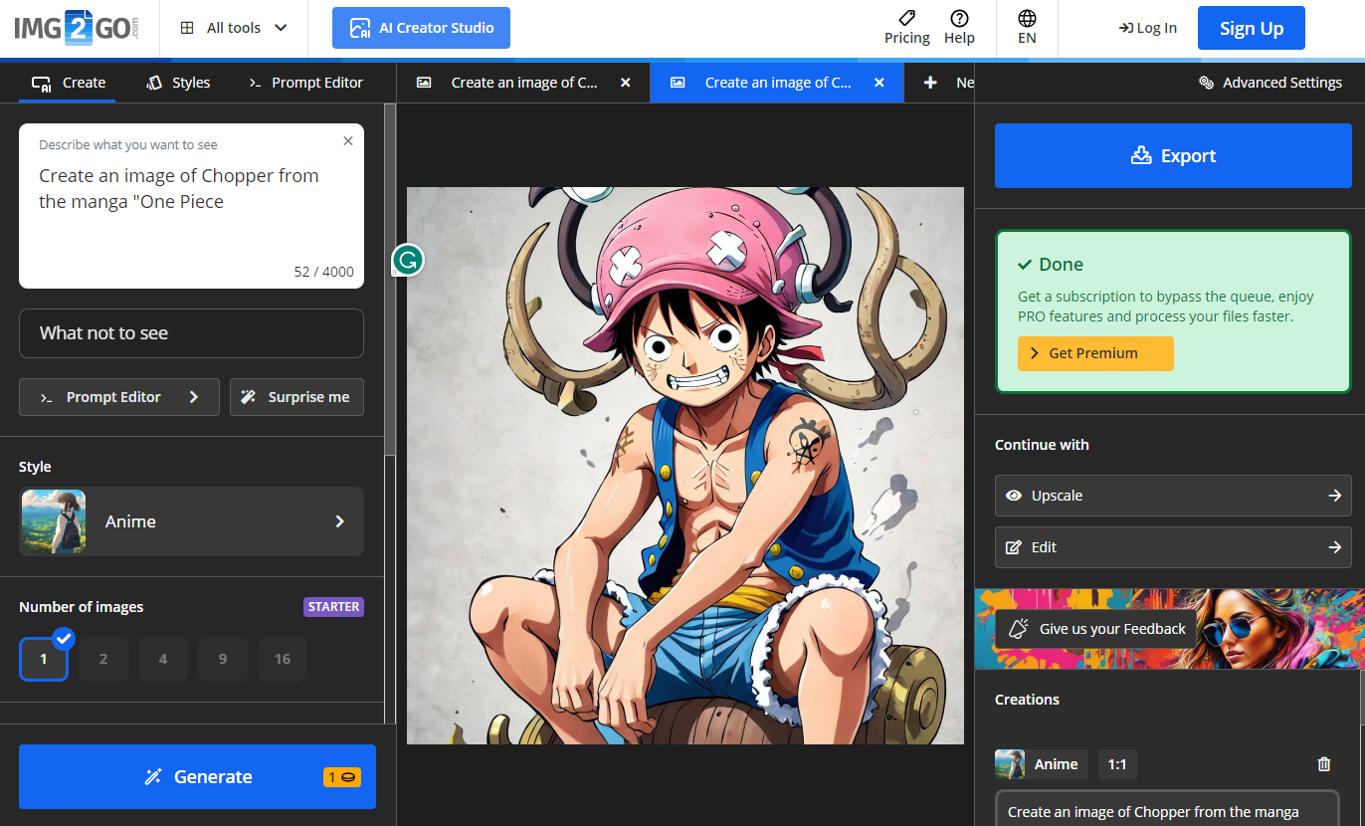Choose the 4 images option
Screen dimensions: 1365x826
click(x=163, y=658)
